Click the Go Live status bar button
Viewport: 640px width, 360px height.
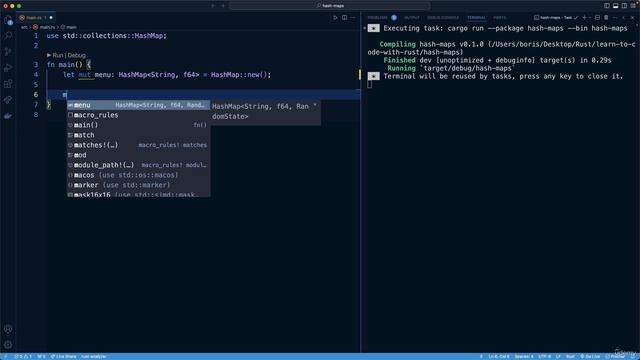coord(590,356)
